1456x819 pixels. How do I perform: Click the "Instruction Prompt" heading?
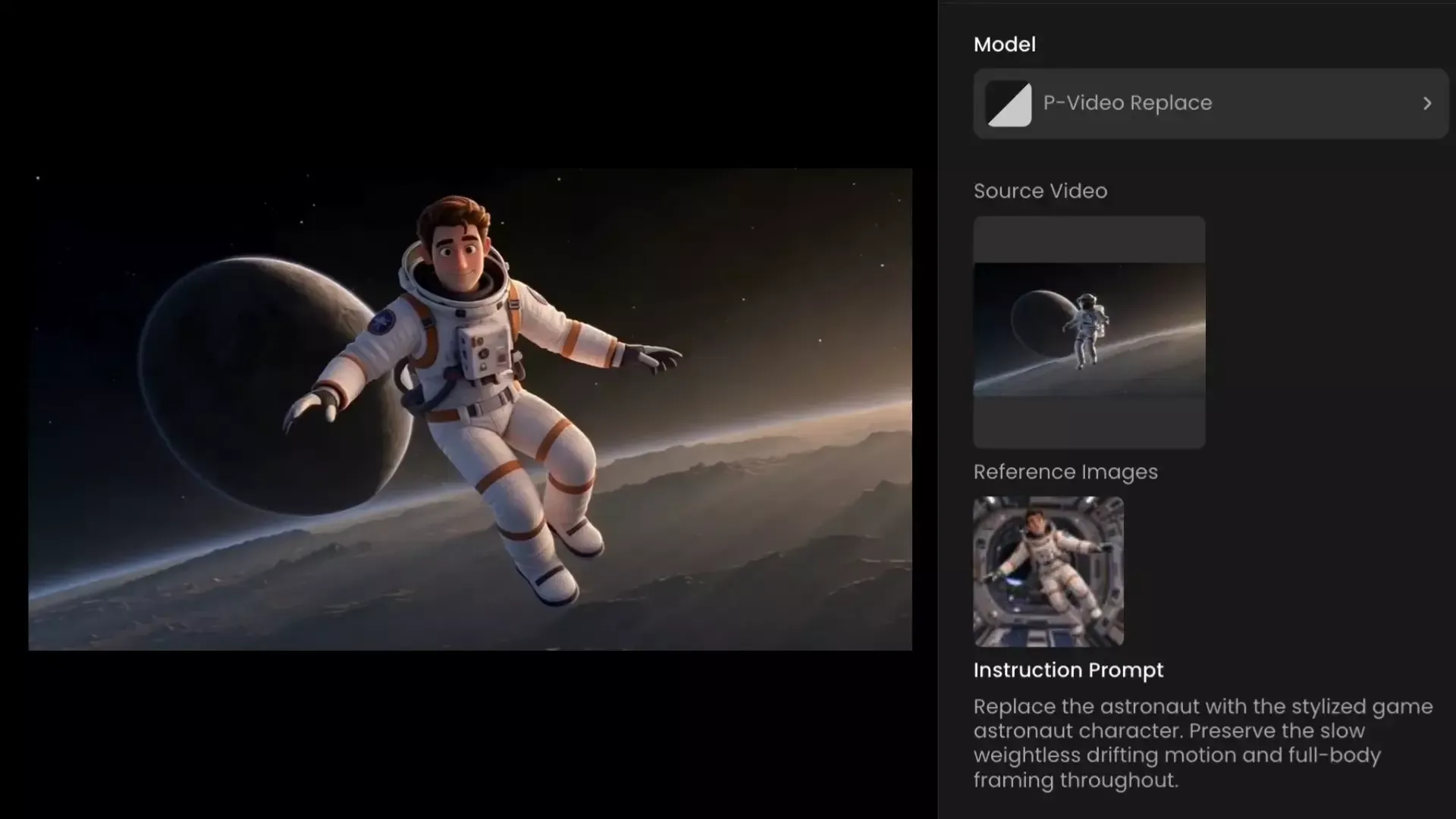pos(1068,670)
